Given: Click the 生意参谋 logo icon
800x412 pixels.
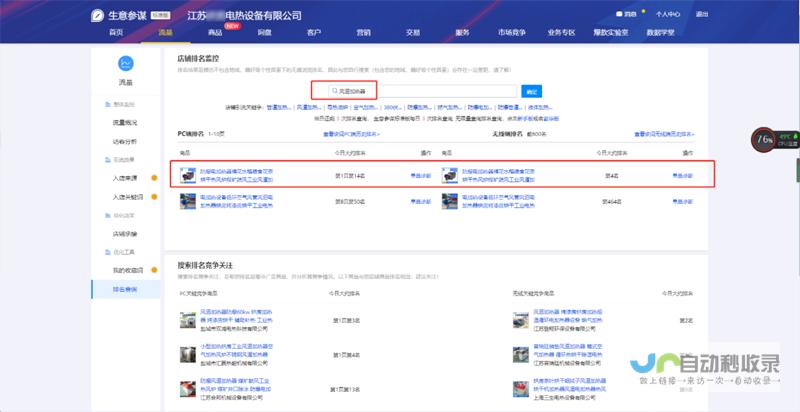Looking at the screenshot, I should click(97, 16).
